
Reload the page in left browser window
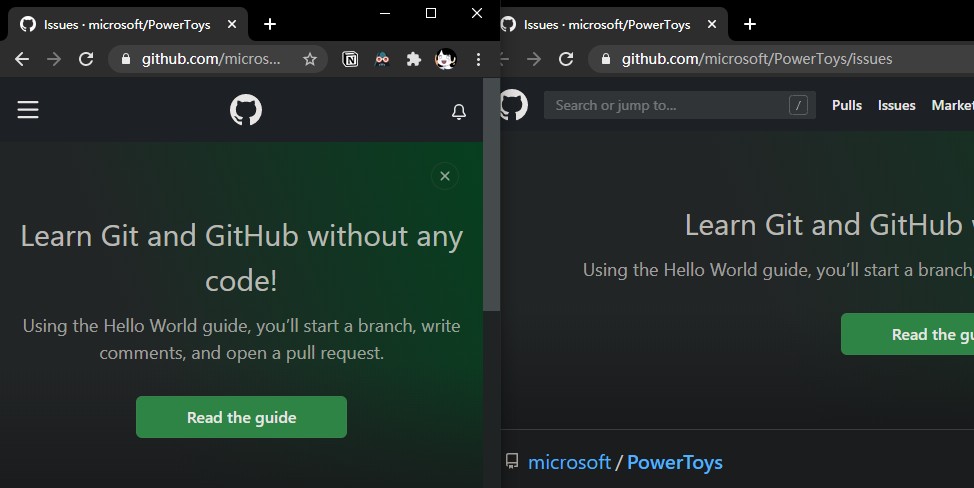click(86, 59)
